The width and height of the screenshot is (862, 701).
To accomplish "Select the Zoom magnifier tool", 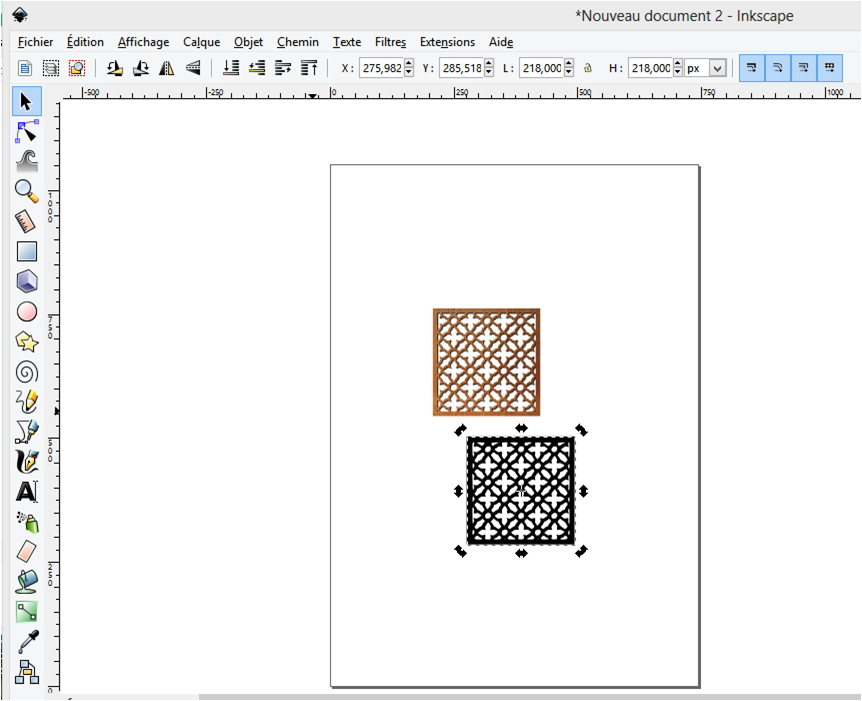I will pos(26,191).
